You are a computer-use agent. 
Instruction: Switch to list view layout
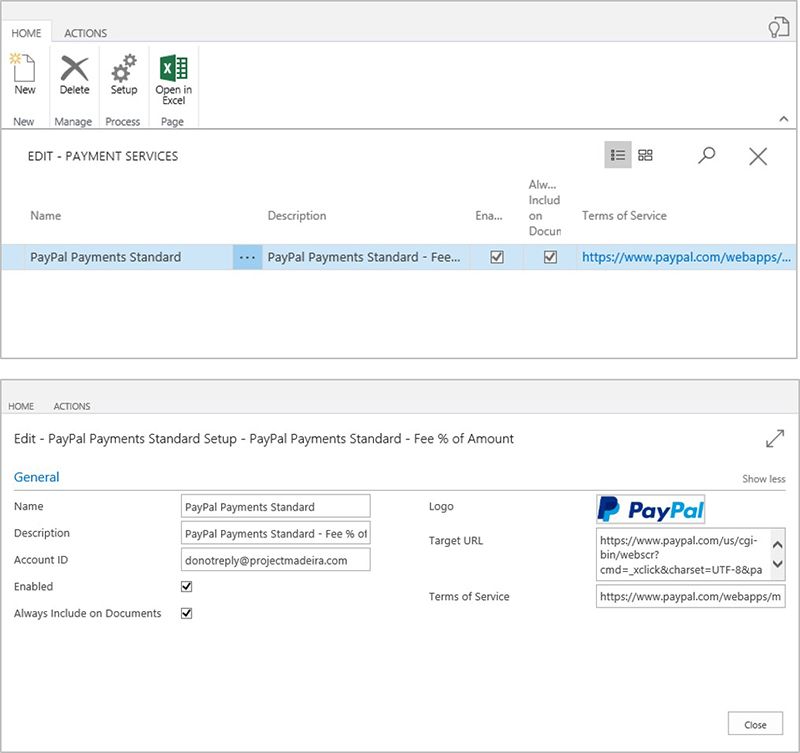(x=618, y=155)
